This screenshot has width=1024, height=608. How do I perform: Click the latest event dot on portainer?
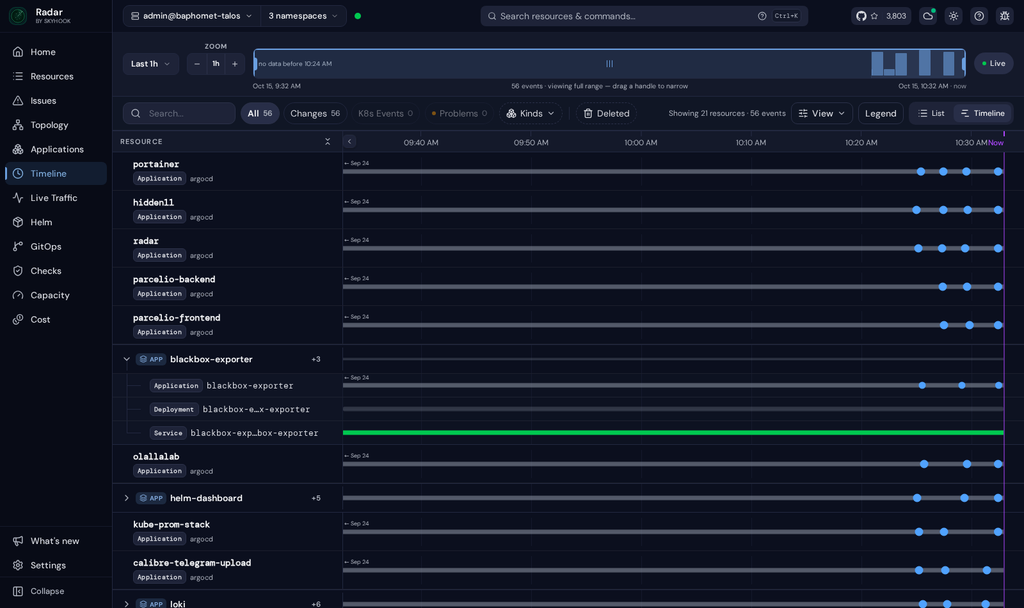[998, 171]
